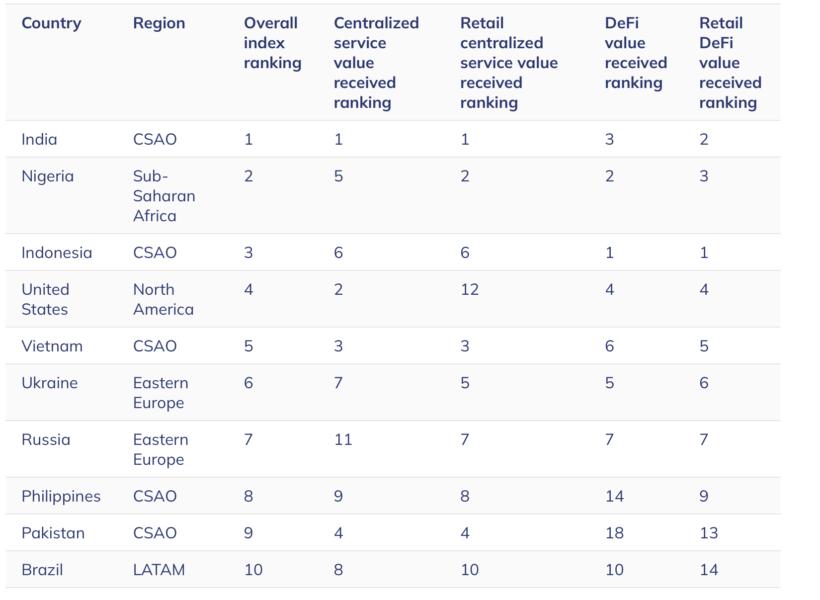Select the North America region cell
This screenshot has height=600, width=820.
(163, 299)
